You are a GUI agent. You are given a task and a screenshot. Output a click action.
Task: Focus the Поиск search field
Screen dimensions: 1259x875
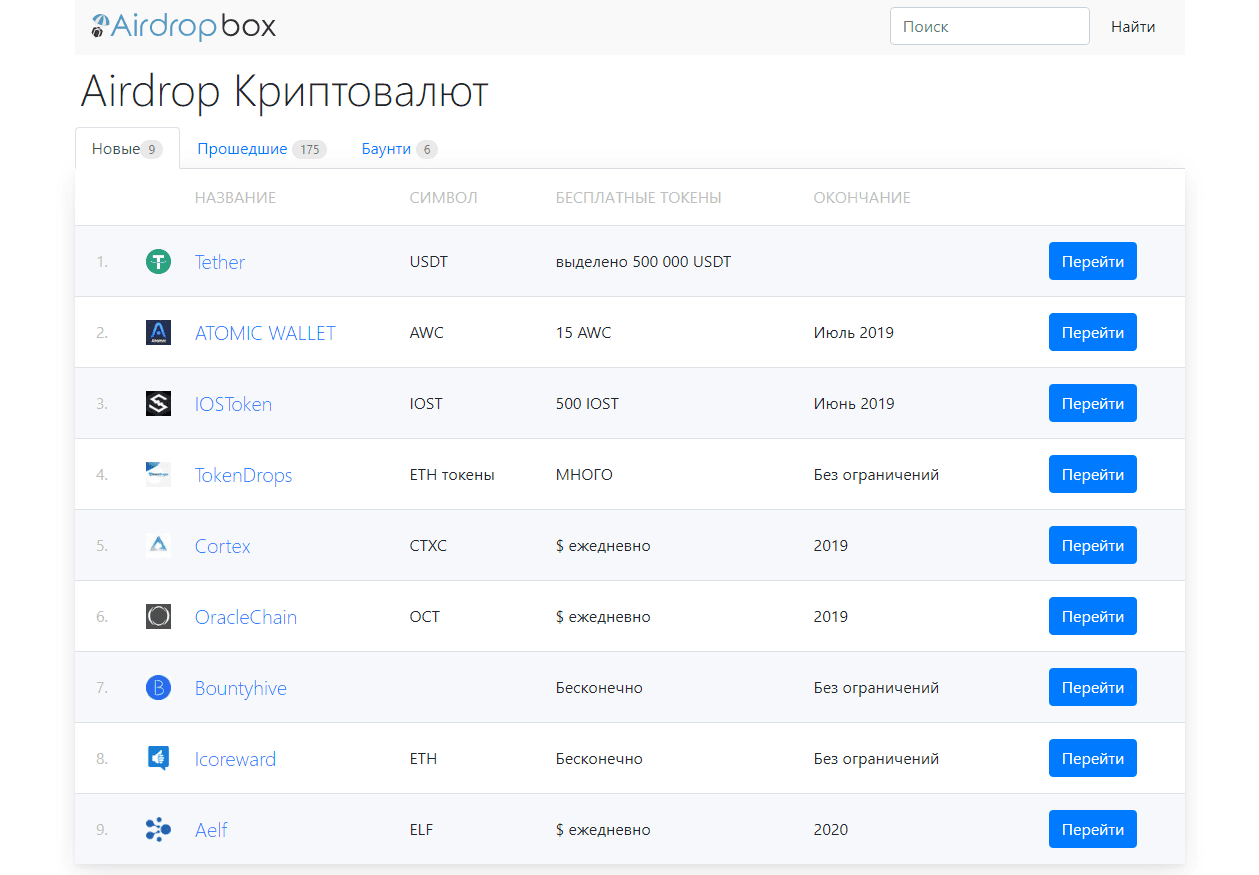point(989,27)
